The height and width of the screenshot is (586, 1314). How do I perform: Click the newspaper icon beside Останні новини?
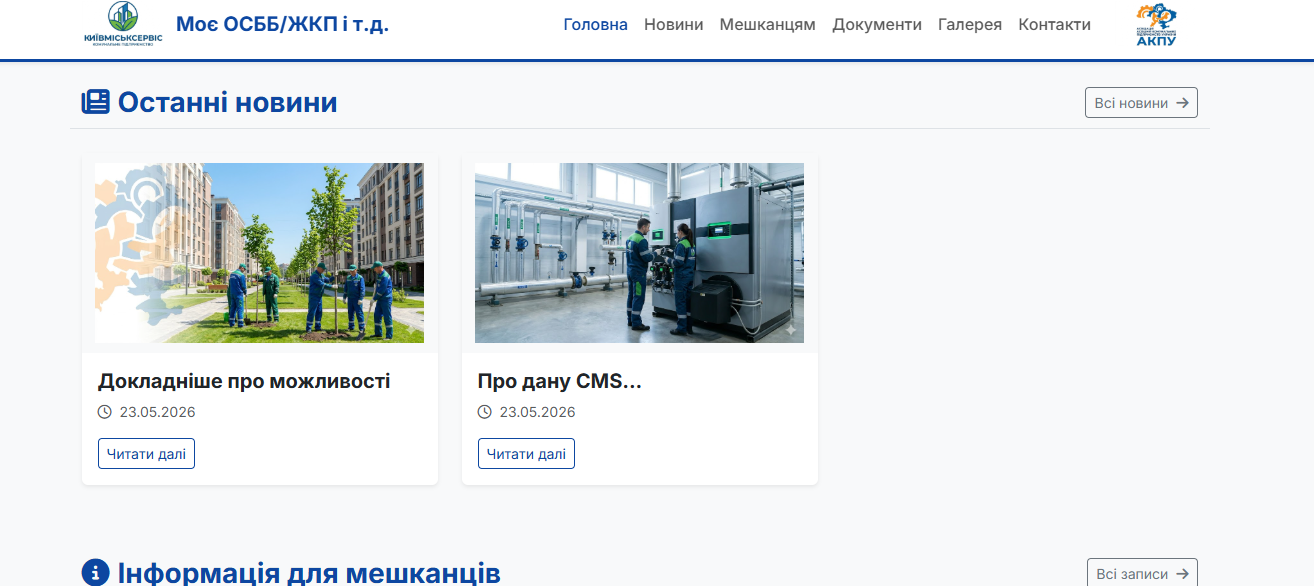95,102
